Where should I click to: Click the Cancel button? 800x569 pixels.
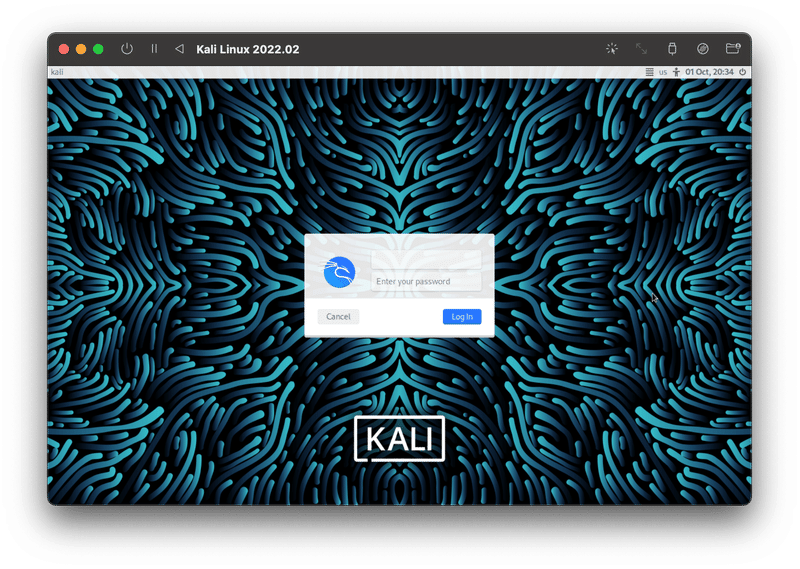(x=338, y=316)
